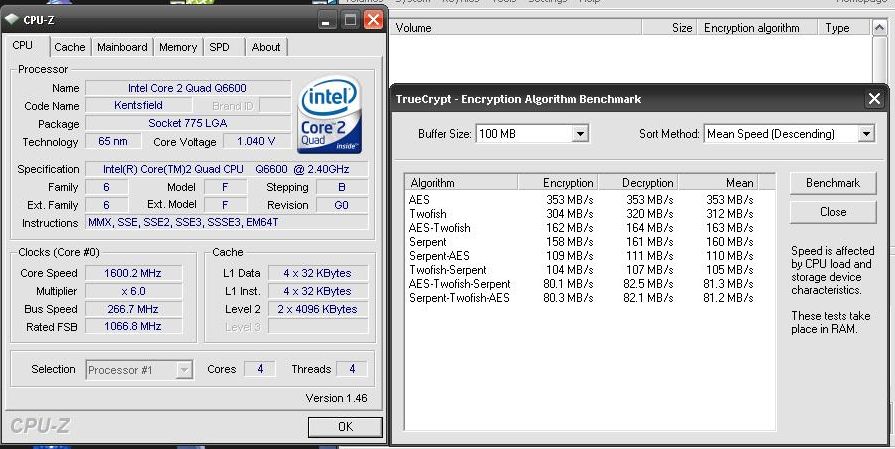Click Multiplier value x 6.0
Screen dimensions: 895x449
point(134,291)
